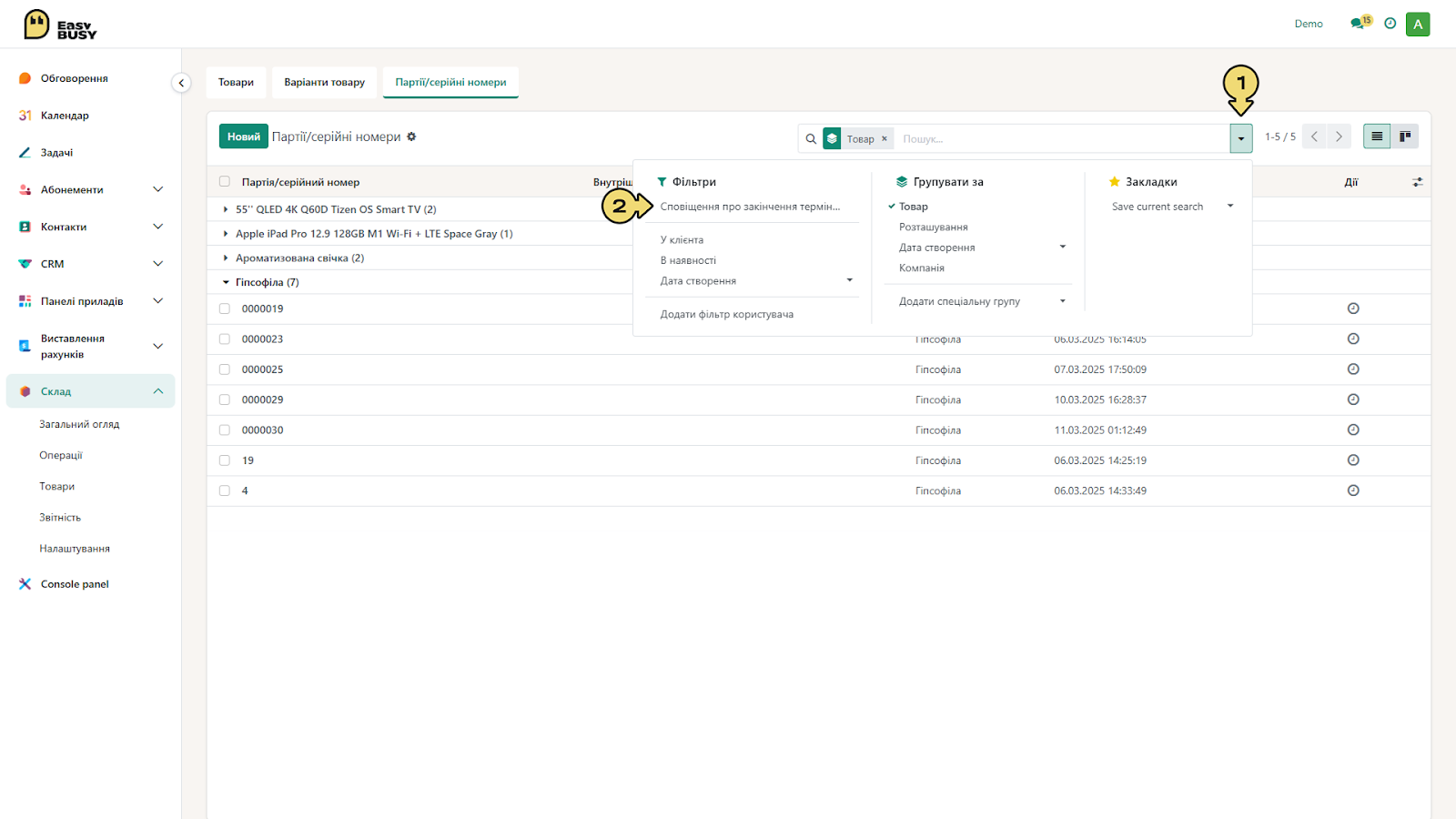The width and height of the screenshot is (1456, 819).
Task: Check the box for 0000029
Action: pos(225,399)
